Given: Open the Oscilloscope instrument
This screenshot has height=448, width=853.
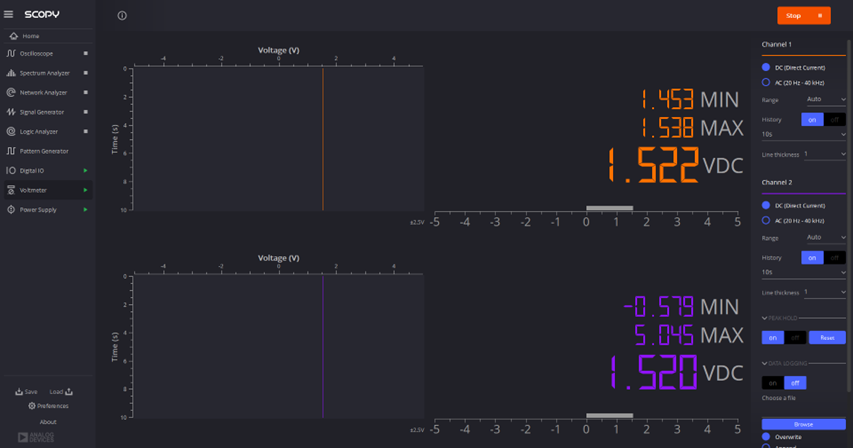Looking at the screenshot, I should tap(36, 53).
